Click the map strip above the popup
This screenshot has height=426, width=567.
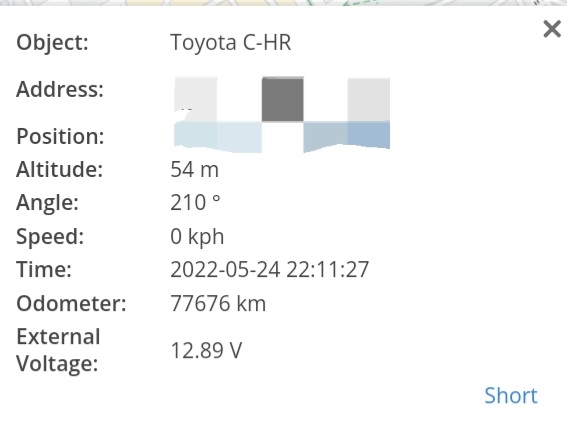(x=284, y=3)
